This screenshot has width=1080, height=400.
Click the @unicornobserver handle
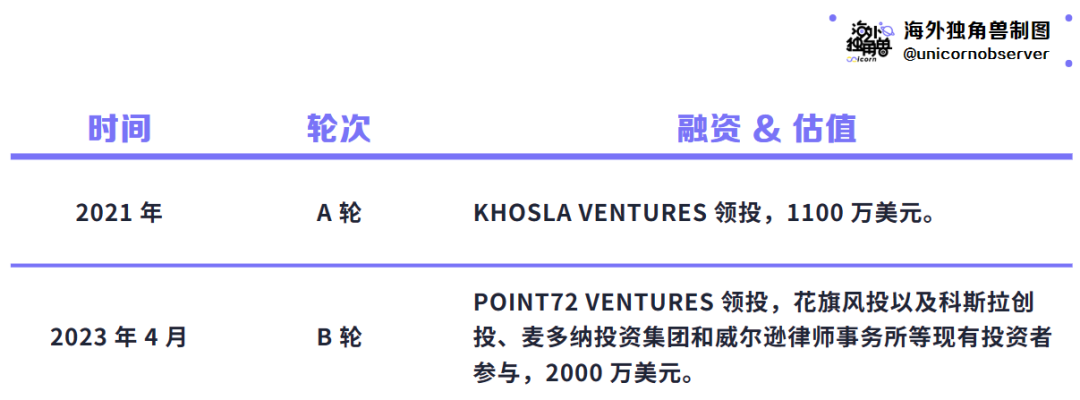pos(976,54)
